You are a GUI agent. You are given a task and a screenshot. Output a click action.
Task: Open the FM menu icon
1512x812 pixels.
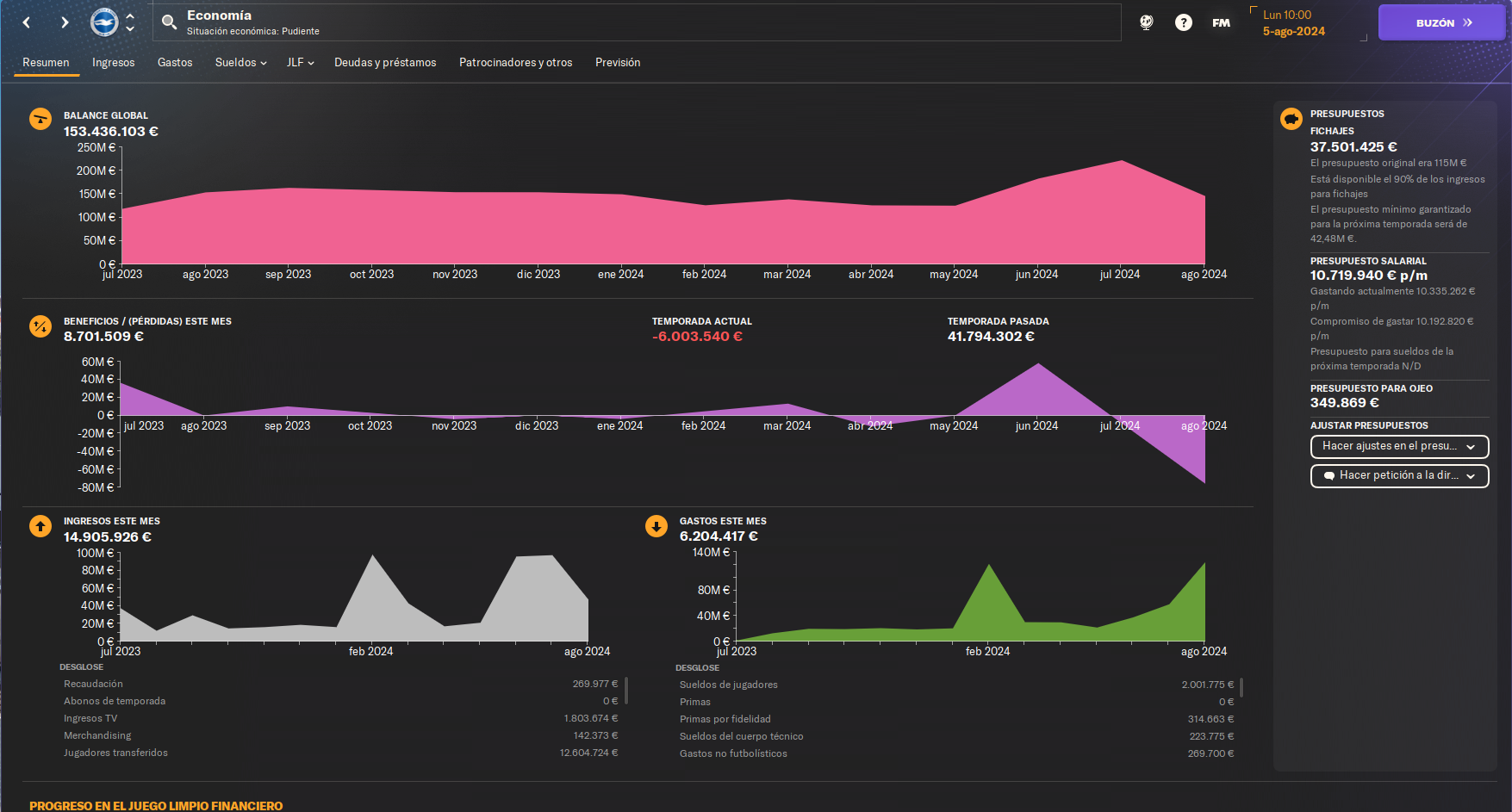coord(1221,23)
